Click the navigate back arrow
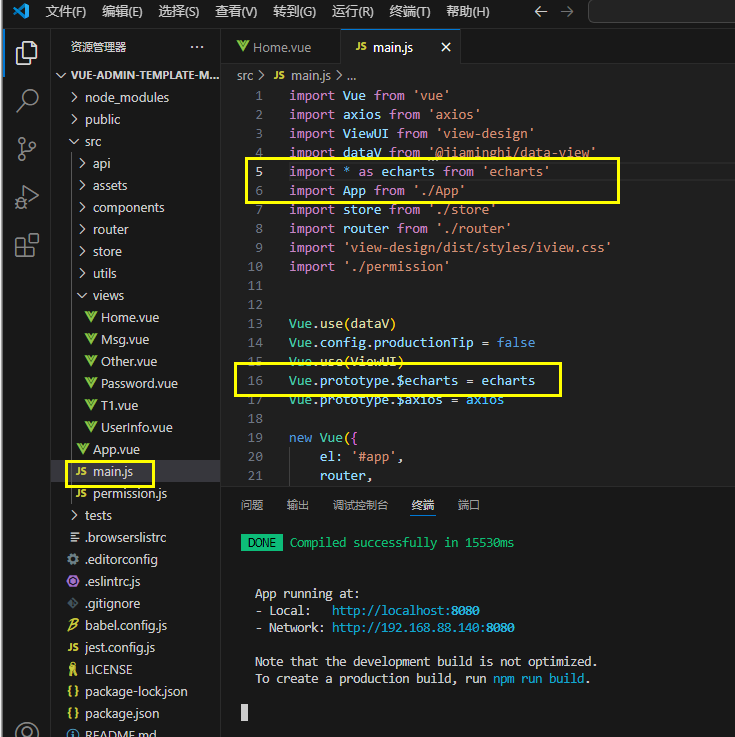The image size is (735, 737). 541,11
